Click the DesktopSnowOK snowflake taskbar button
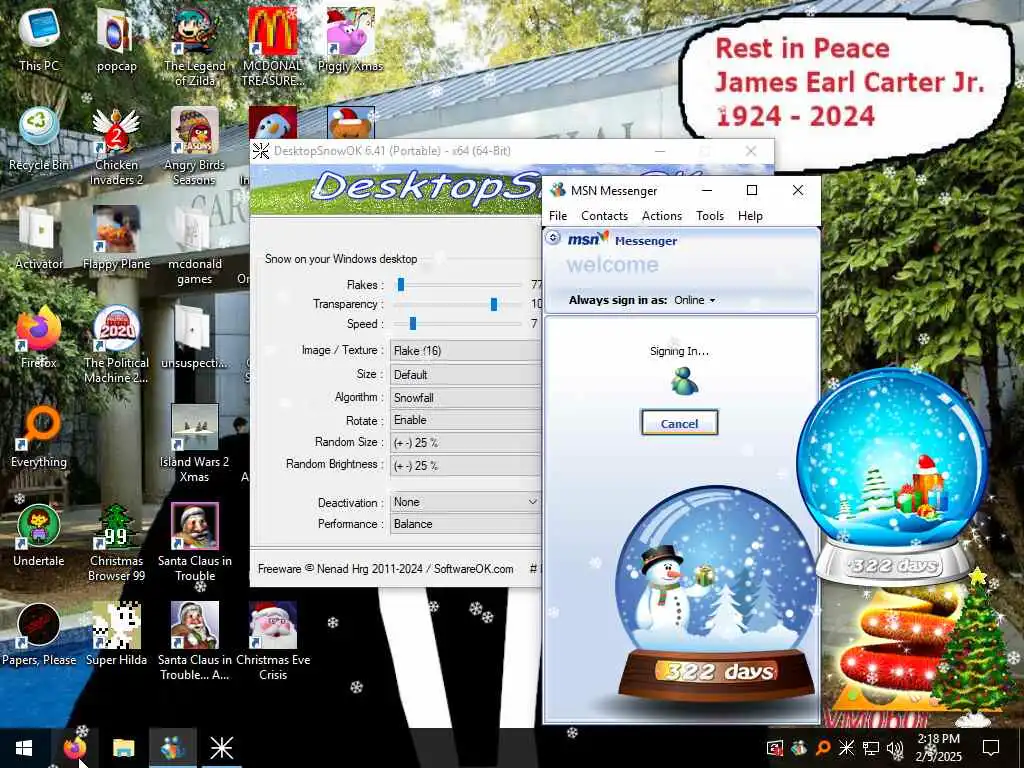The image size is (1024, 768). (221, 748)
